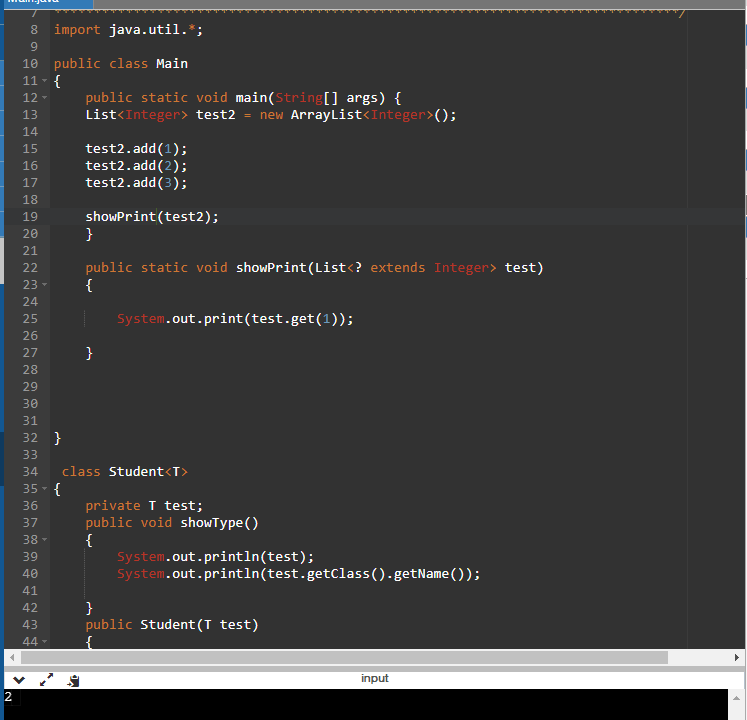Click the console scrollbar up arrow
747x720 pixels.
(x=737, y=698)
